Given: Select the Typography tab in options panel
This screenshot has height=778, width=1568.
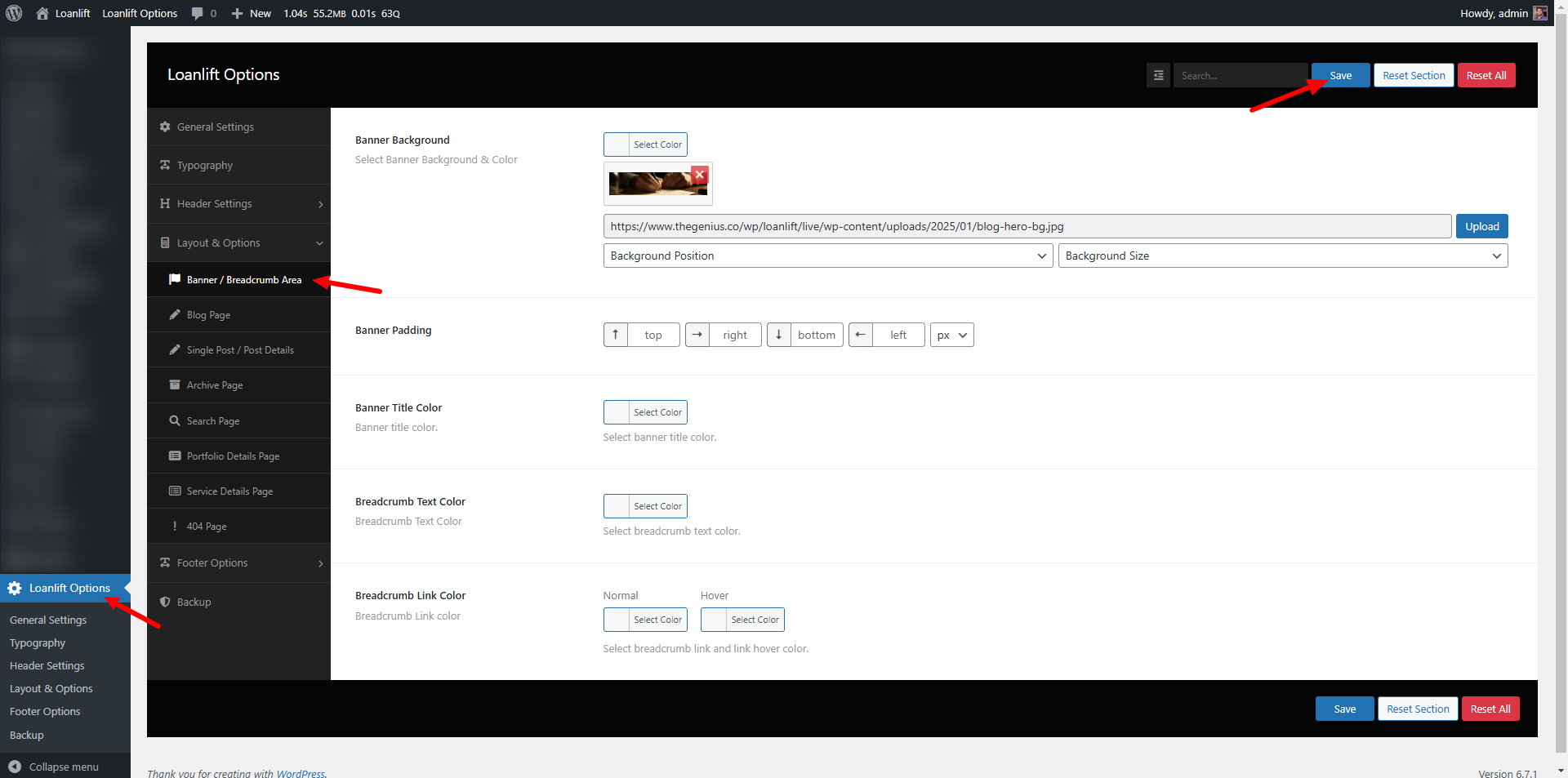Looking at the screenshot, I should coord(204,166).
